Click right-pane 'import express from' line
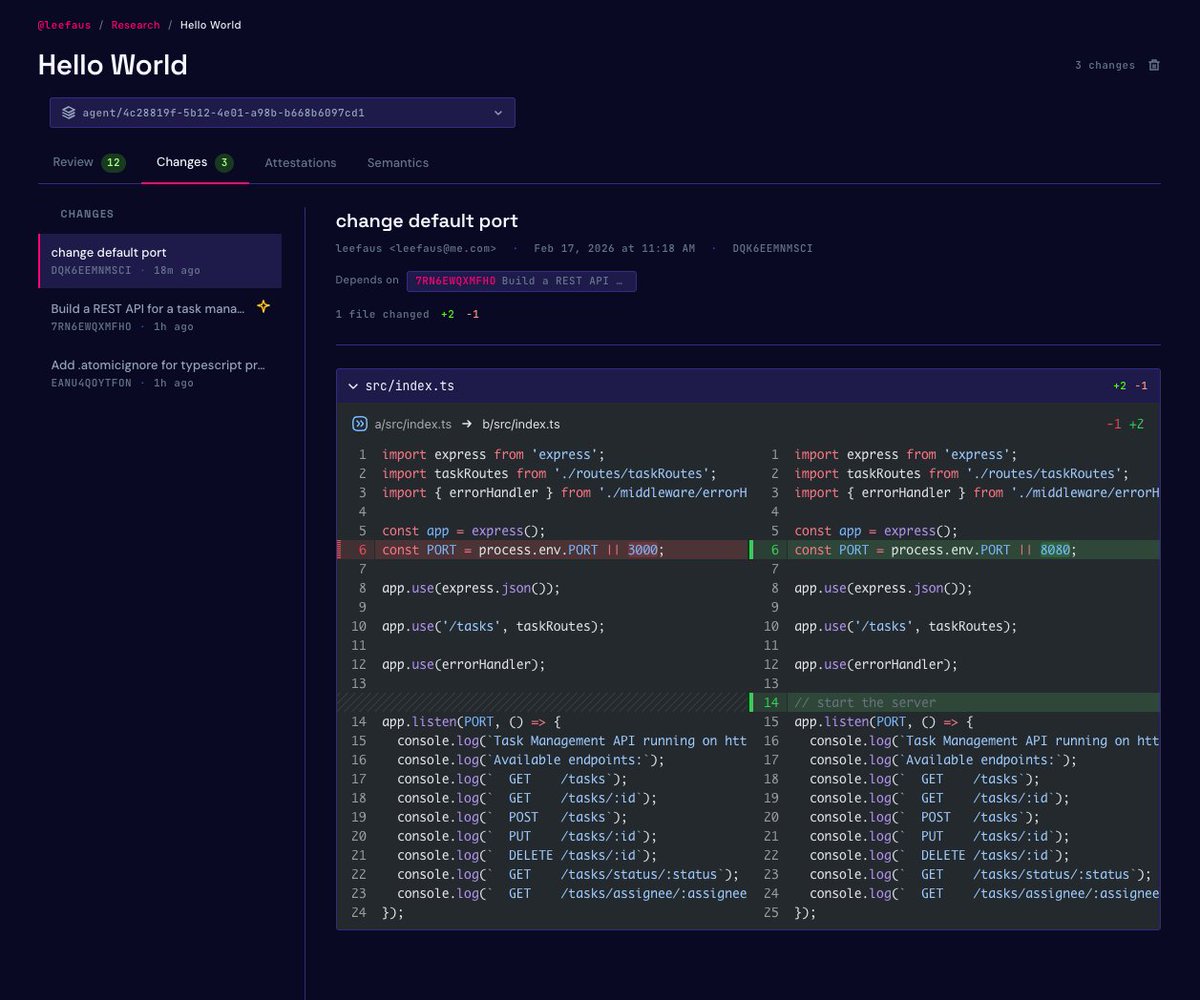The image size is (1200, 1000). tap(906, 455)
